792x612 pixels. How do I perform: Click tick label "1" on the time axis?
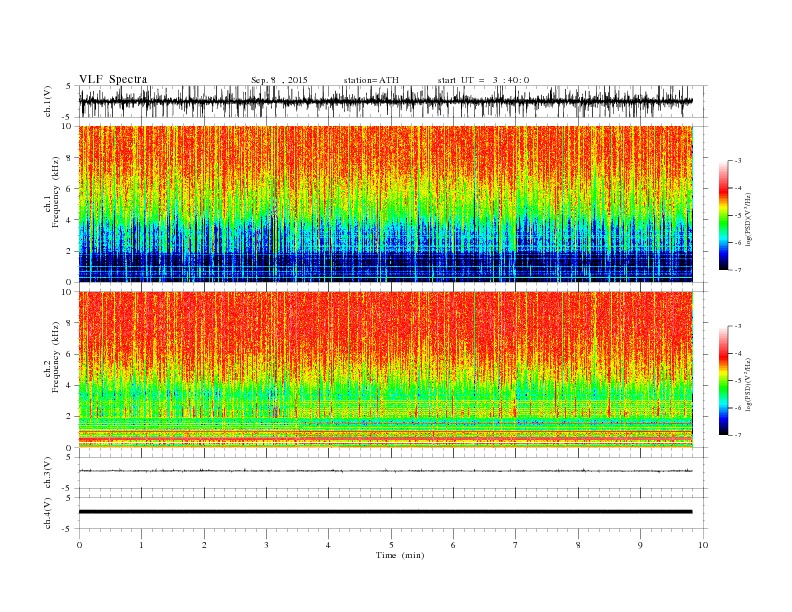pos(141,545)
